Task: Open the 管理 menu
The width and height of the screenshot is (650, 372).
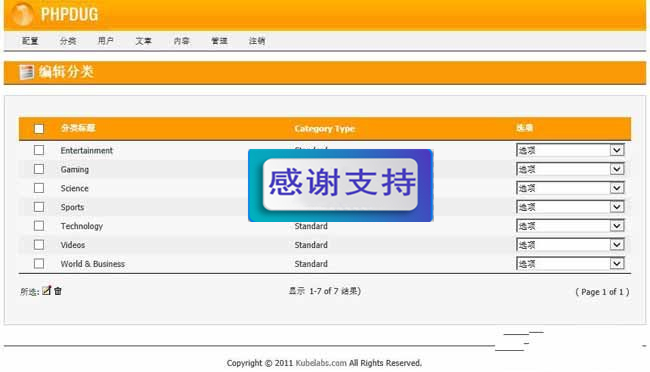Action: coord(219,41)
